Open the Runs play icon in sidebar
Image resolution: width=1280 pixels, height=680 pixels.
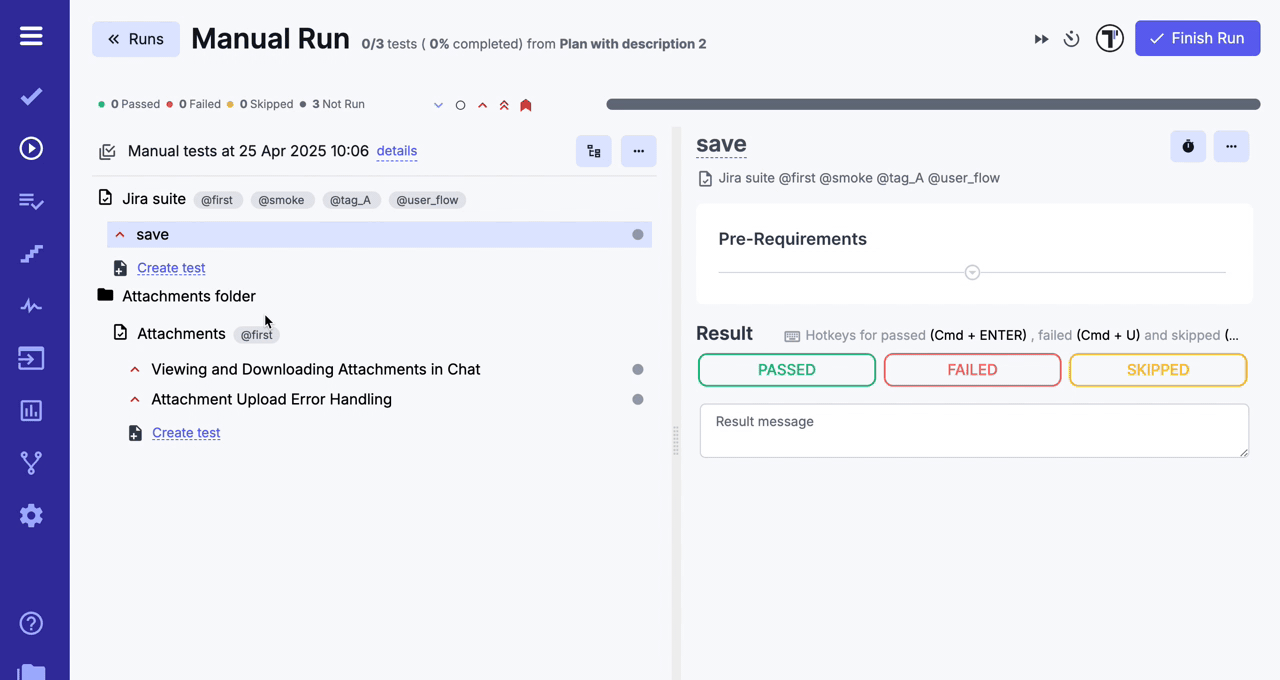coord(31,149)
